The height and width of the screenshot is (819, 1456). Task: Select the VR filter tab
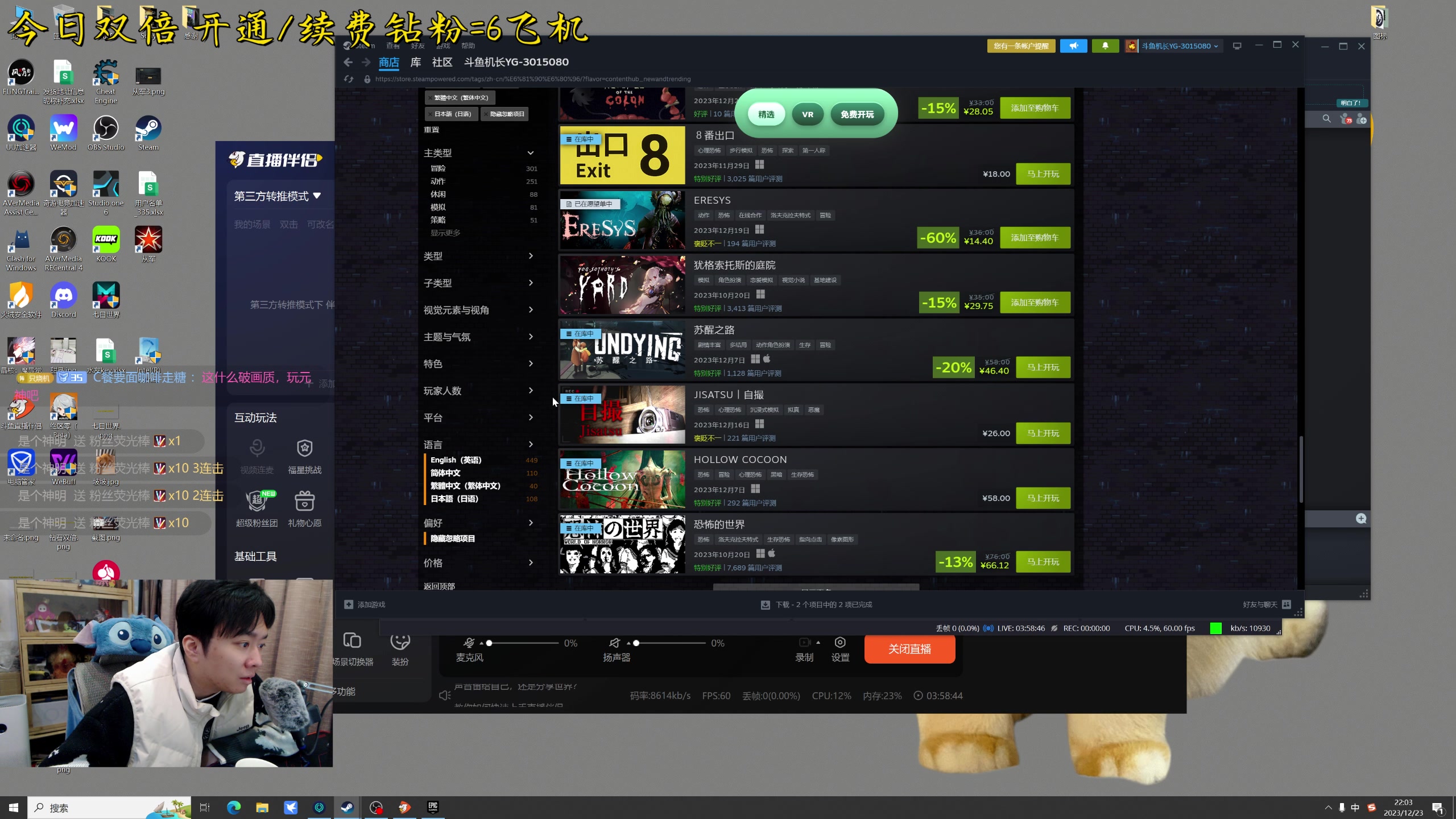807,114
